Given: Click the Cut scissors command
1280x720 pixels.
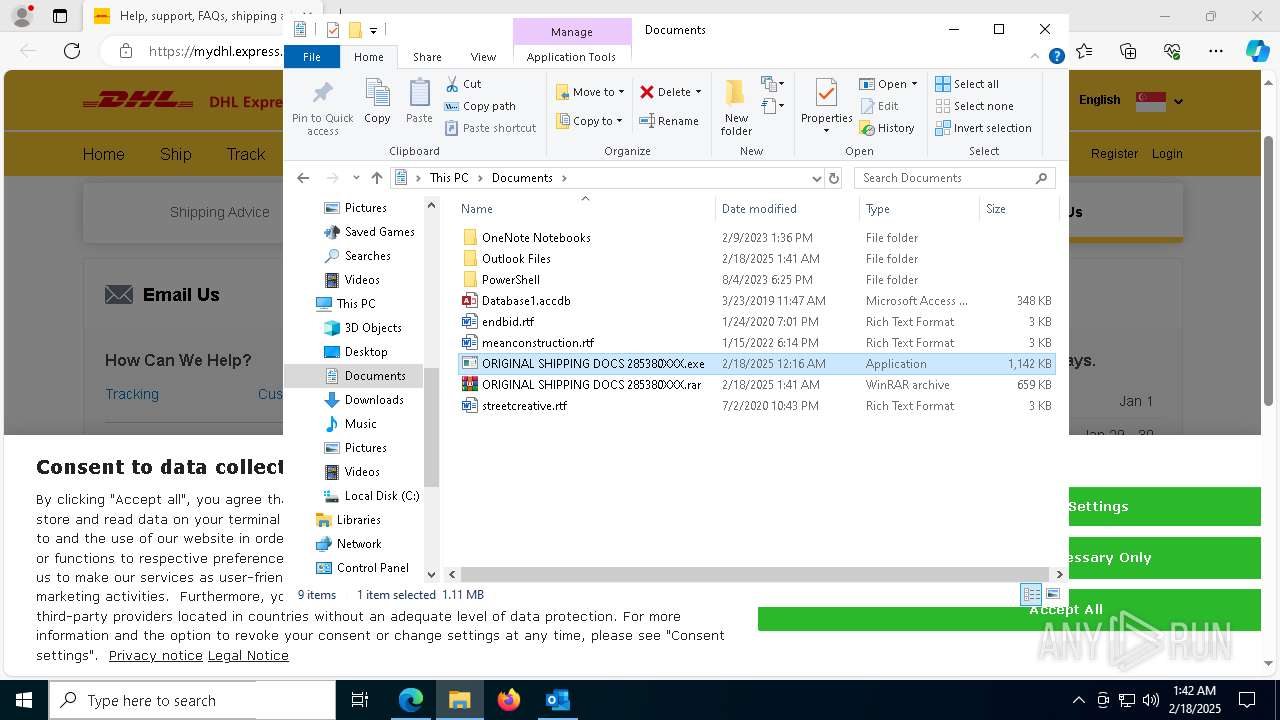Looking at the screenshot, I should pos(463,84).
